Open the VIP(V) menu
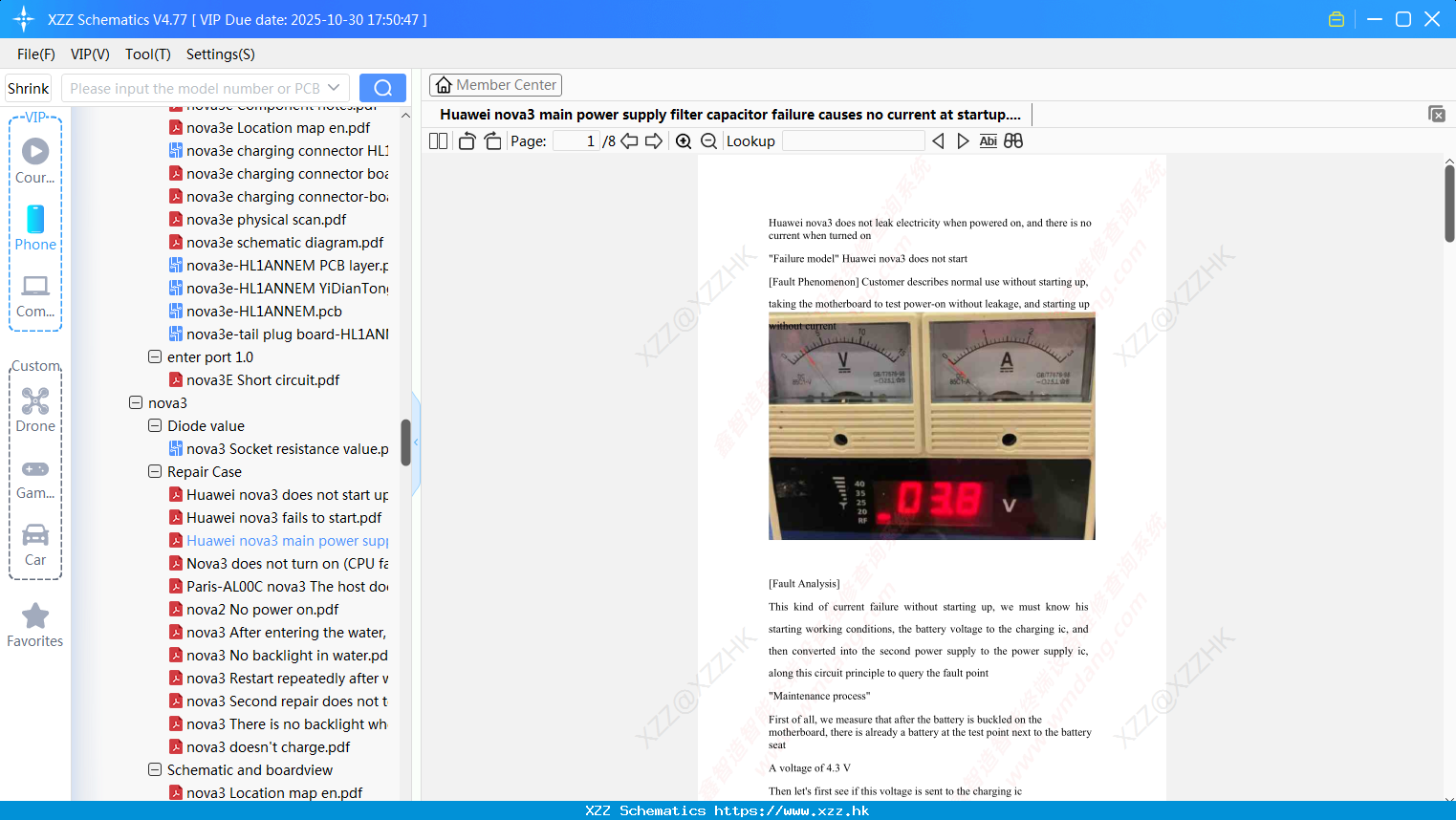The width and height of the screenshot is (1456, 820). [90, 54]
